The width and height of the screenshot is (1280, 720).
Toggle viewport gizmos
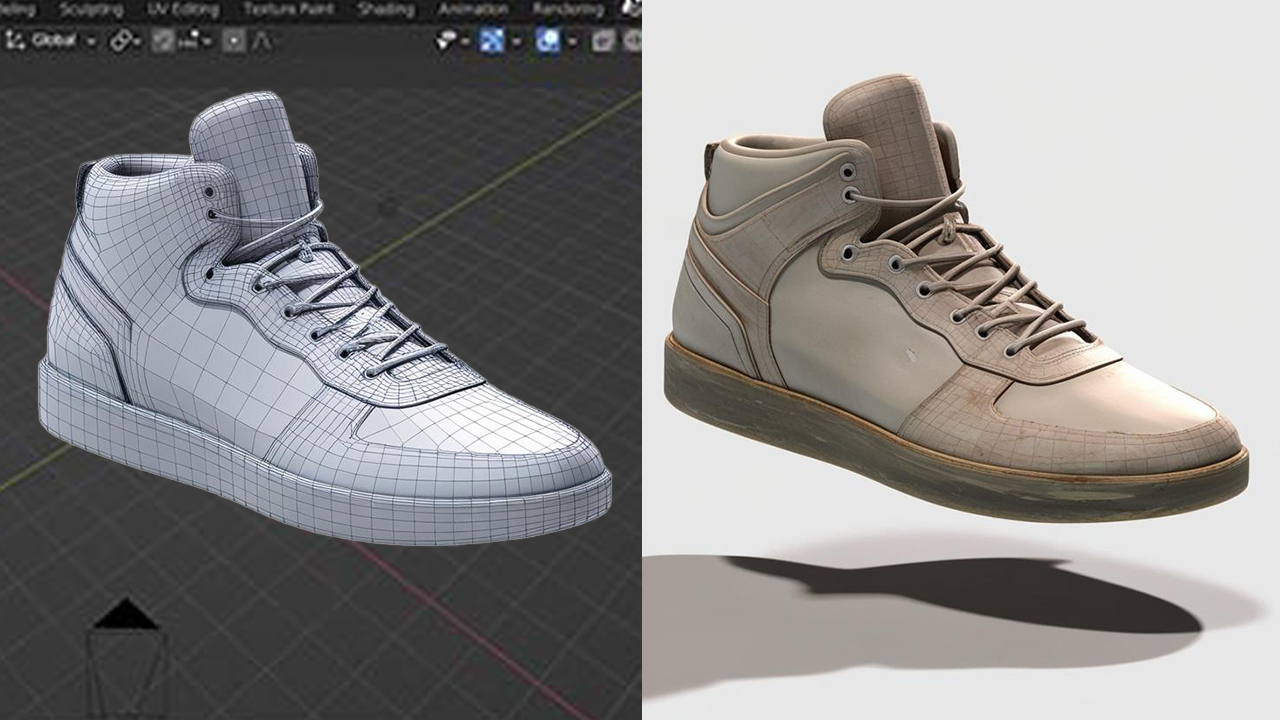point(492,42)
